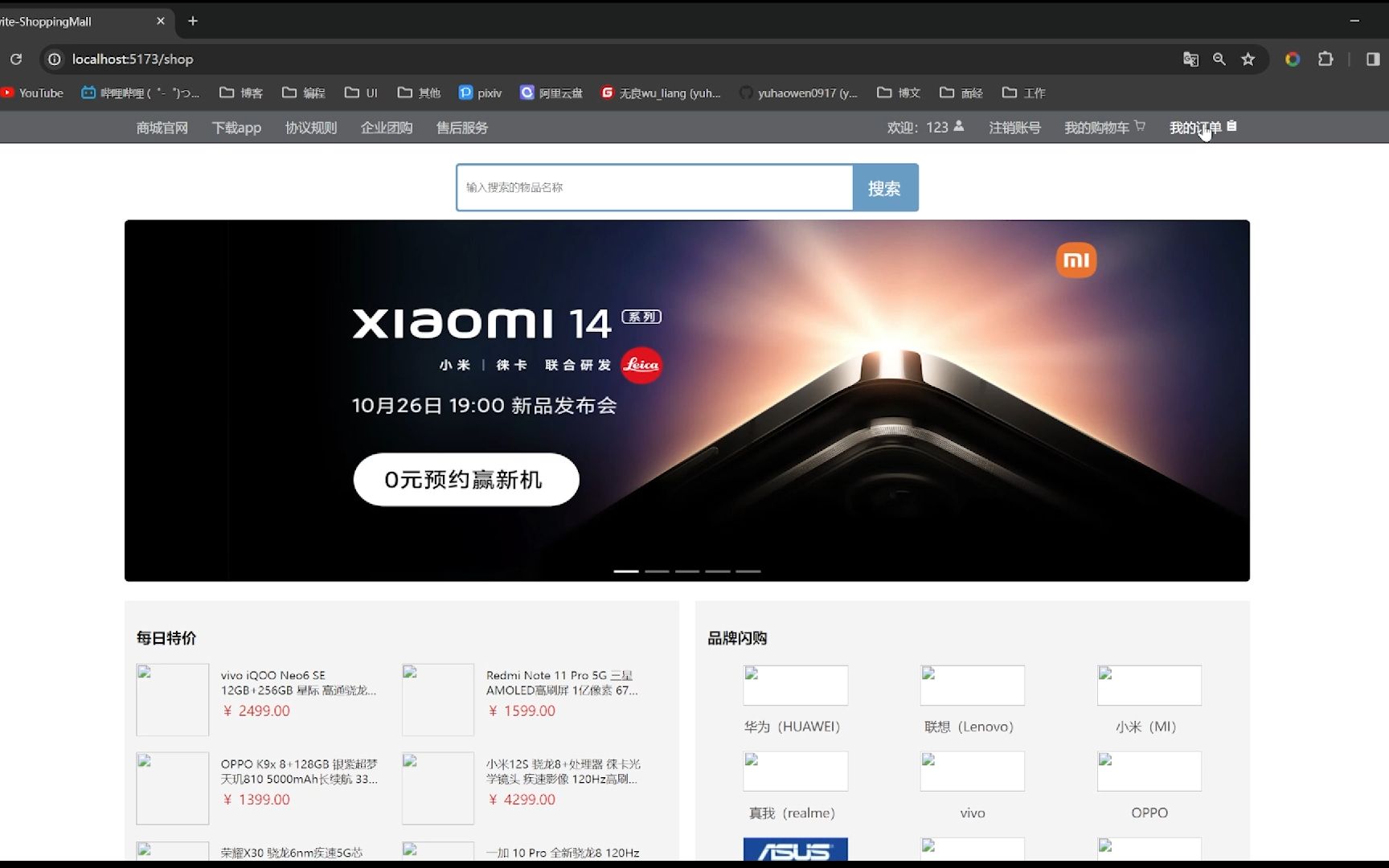Click the ￥1599.00 price
The image size is (1389, 868).
point(522,711)
